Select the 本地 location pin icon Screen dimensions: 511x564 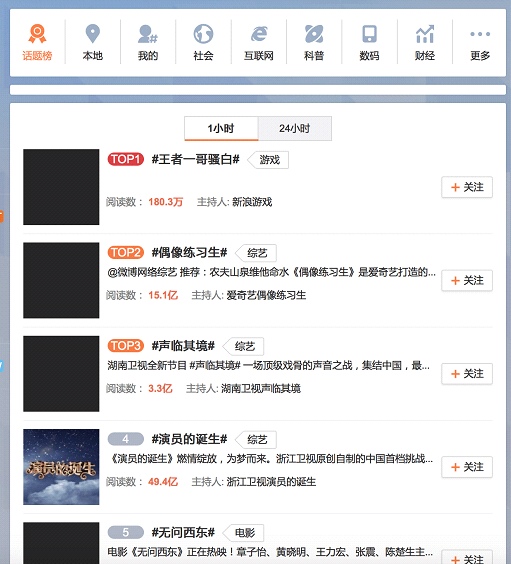[x=92, y=33]
